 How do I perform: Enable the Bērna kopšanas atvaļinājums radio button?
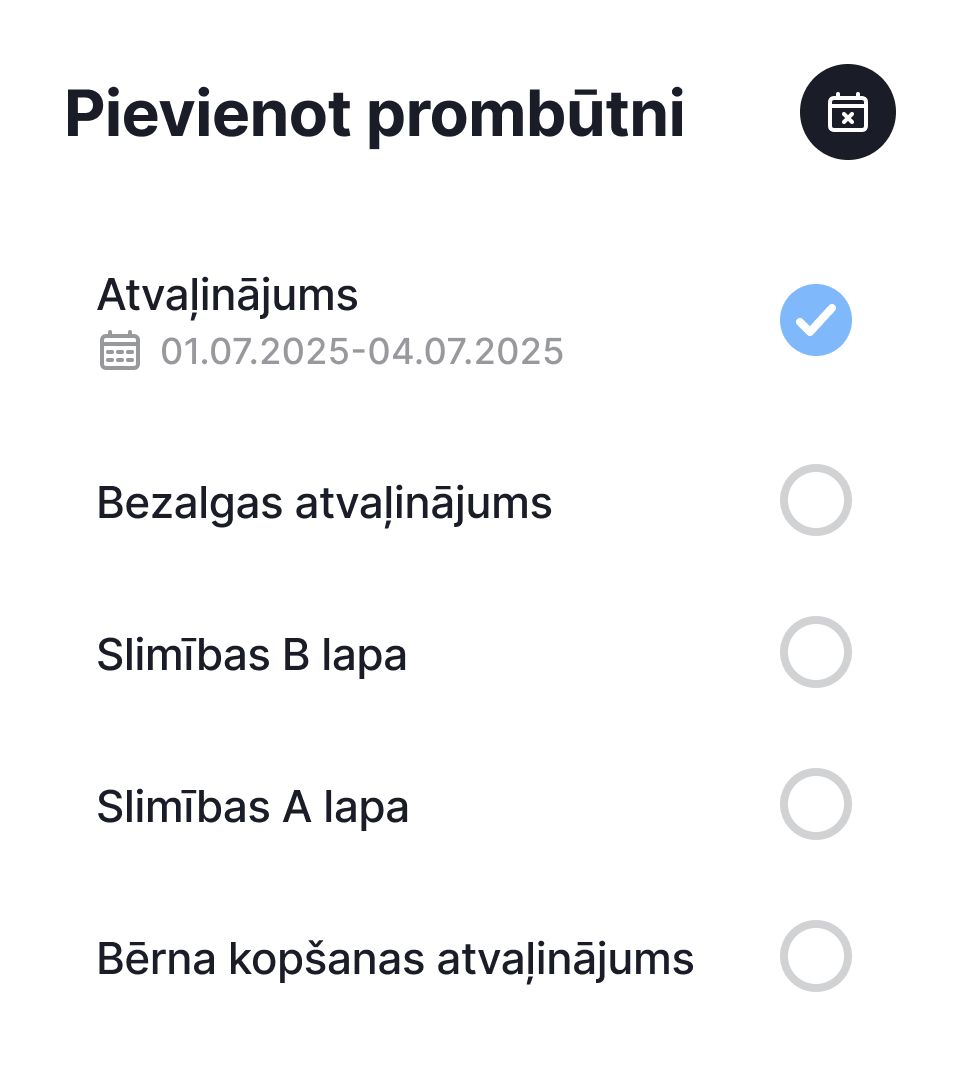pos(816,955)
